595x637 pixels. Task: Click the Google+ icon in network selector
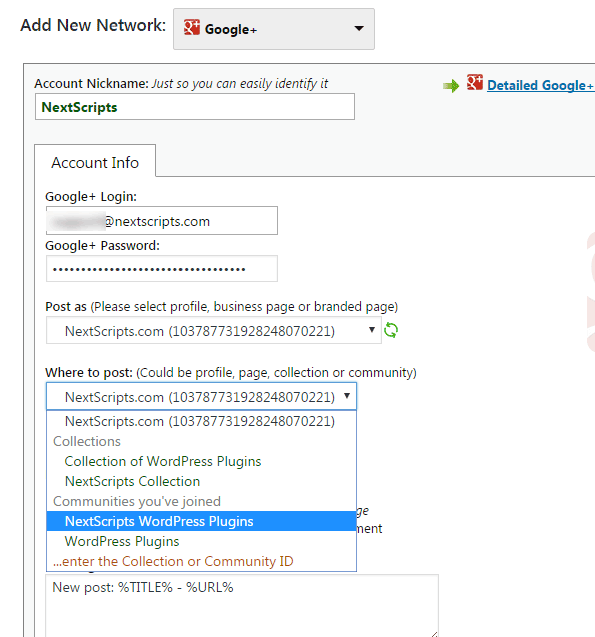(x=192, y=28)
